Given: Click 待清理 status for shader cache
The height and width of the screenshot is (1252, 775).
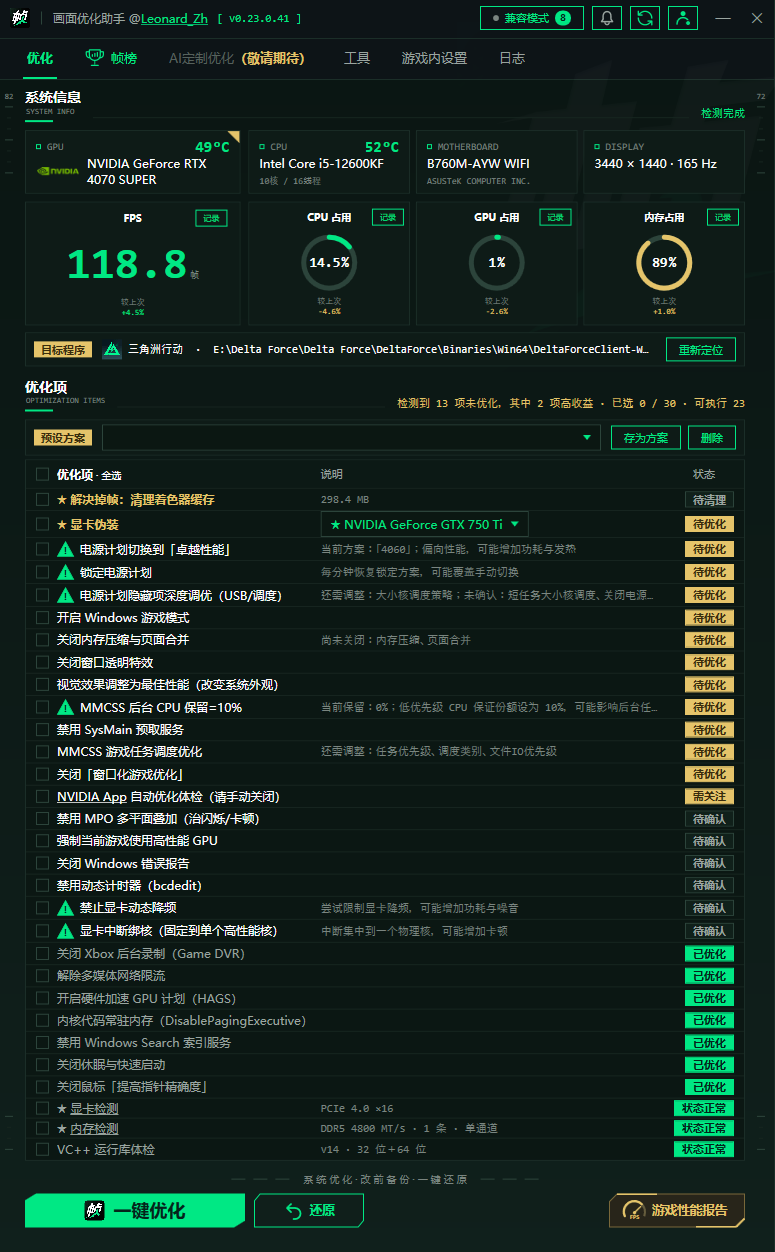Looking at the screenshot, I should pyautogui.click(x=710, y=500).
